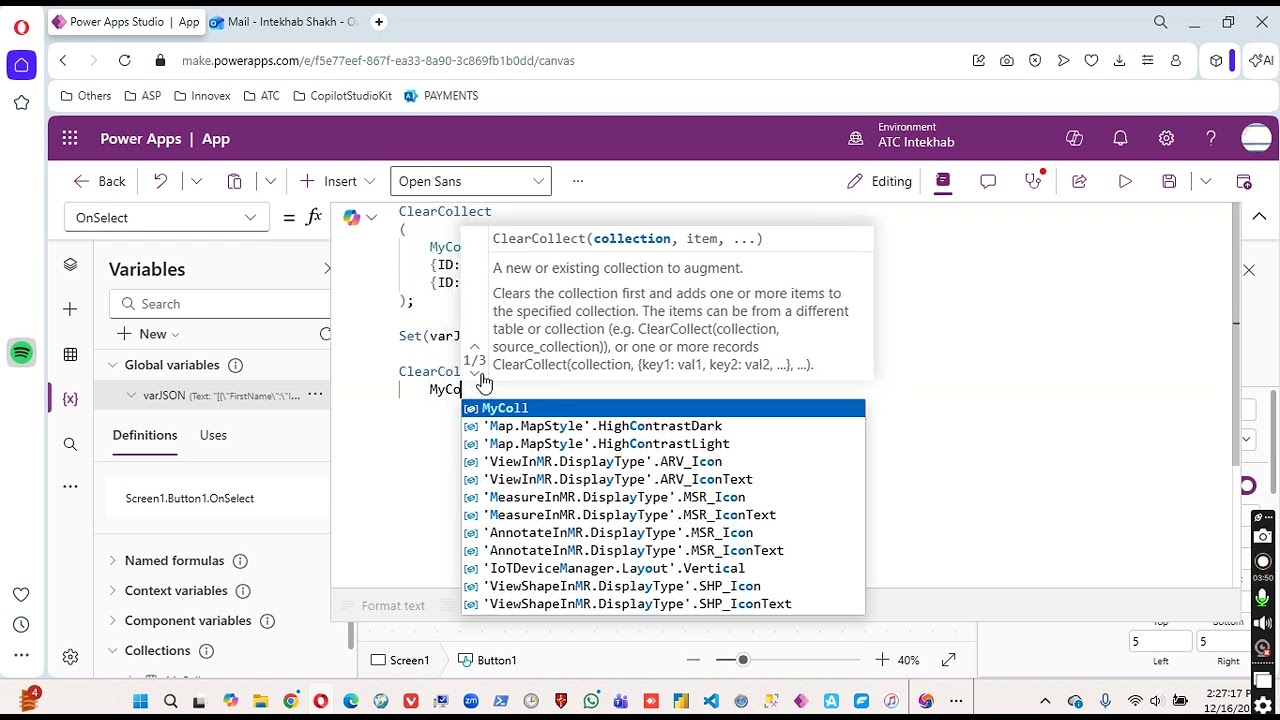
Task: Select Screen1 breadcrumb
Action: click(400, 660)
